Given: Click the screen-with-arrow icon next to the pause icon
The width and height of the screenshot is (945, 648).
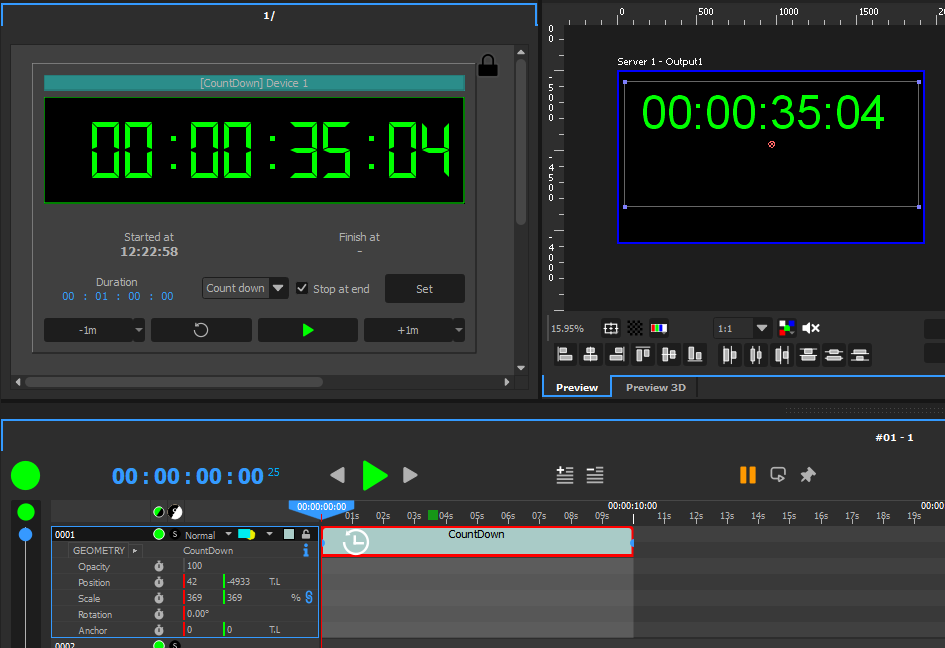Looking at the screenshot, I should [778, 474].
